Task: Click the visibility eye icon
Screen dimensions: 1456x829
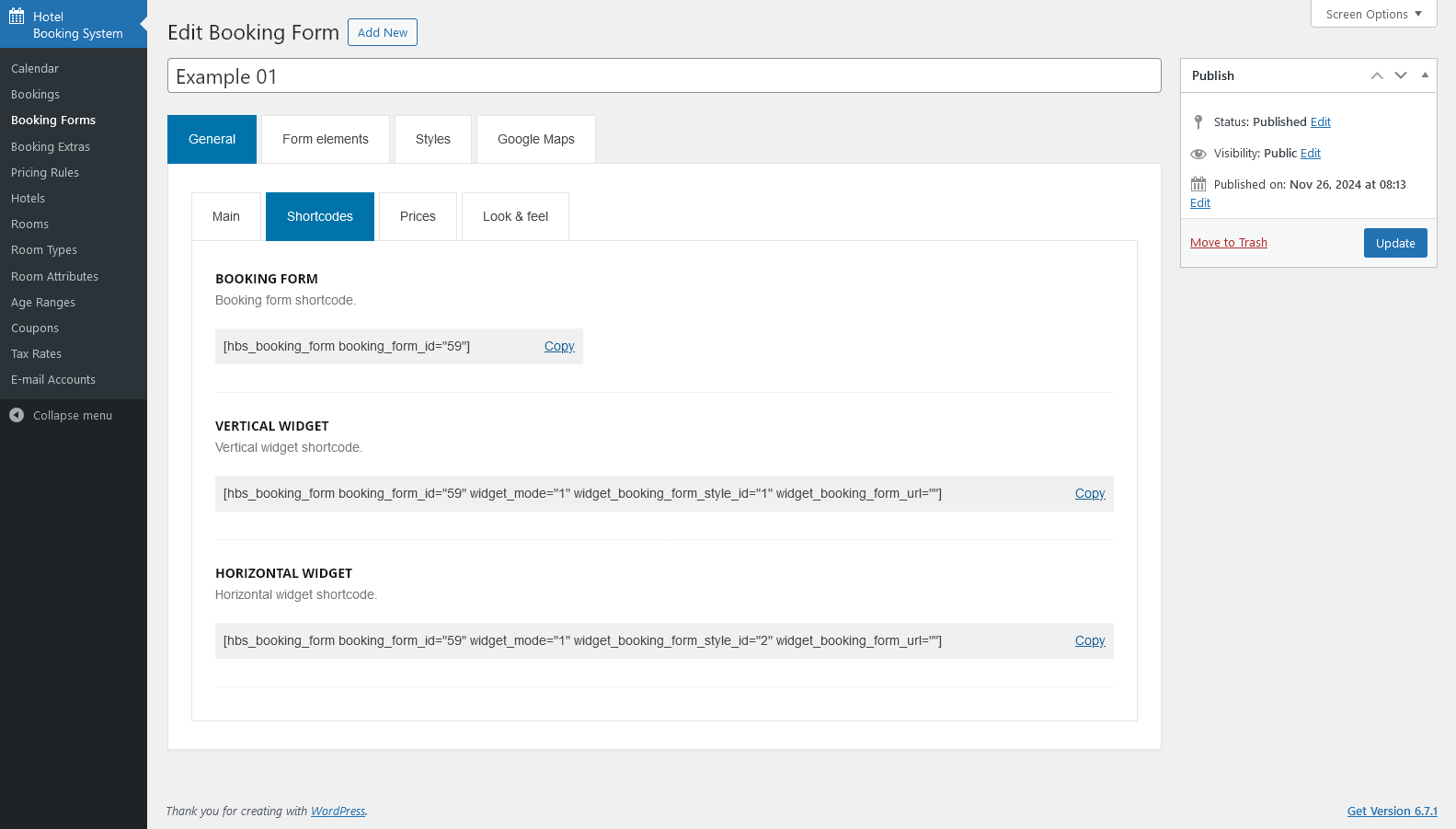Action: 1198,154
